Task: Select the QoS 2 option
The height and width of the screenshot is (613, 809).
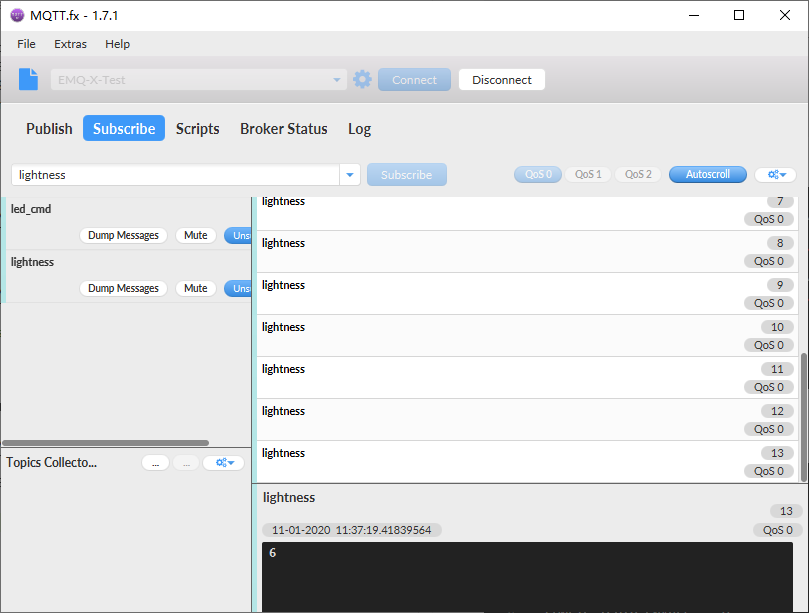Action: pyautogui.click(x=638, y=174)
